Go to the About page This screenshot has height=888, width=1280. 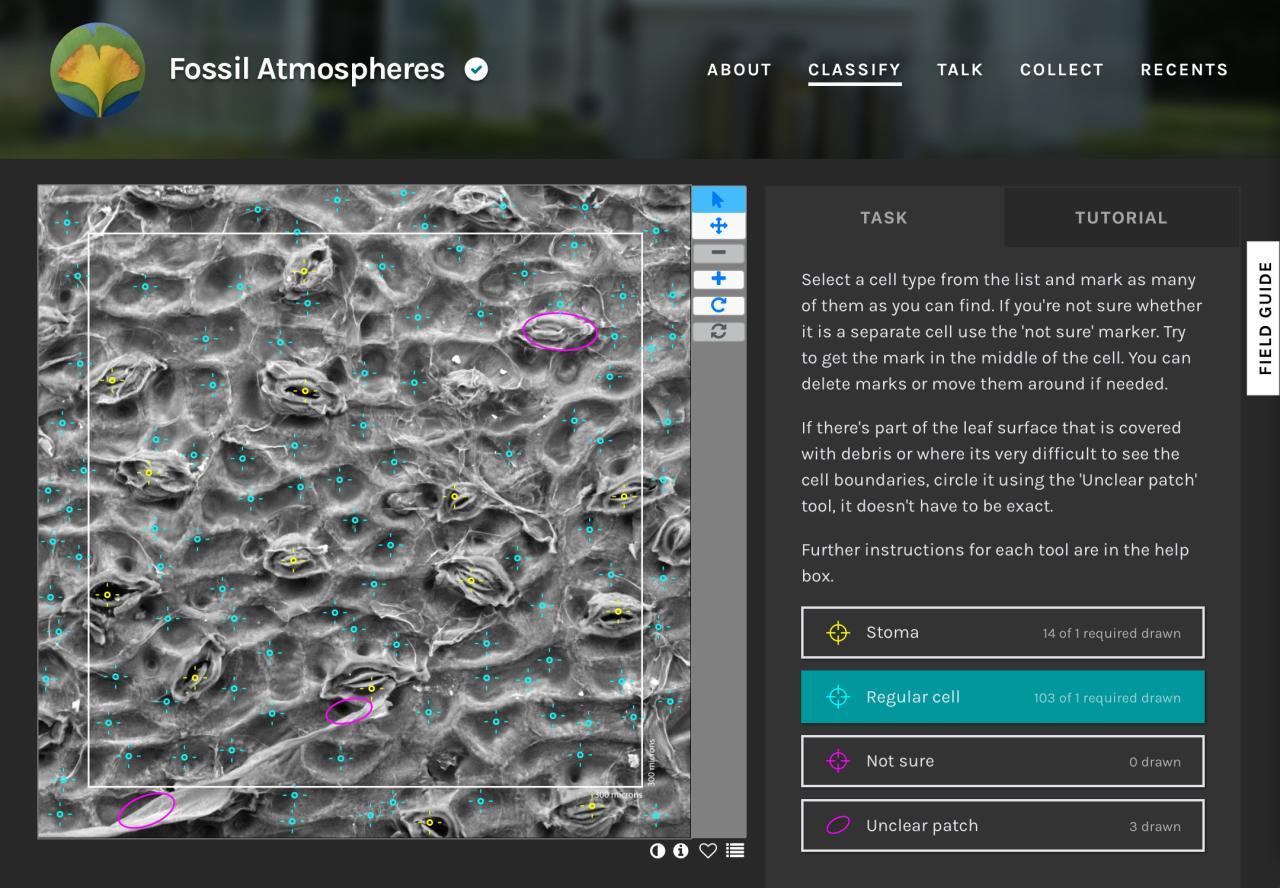pos(739,70)
